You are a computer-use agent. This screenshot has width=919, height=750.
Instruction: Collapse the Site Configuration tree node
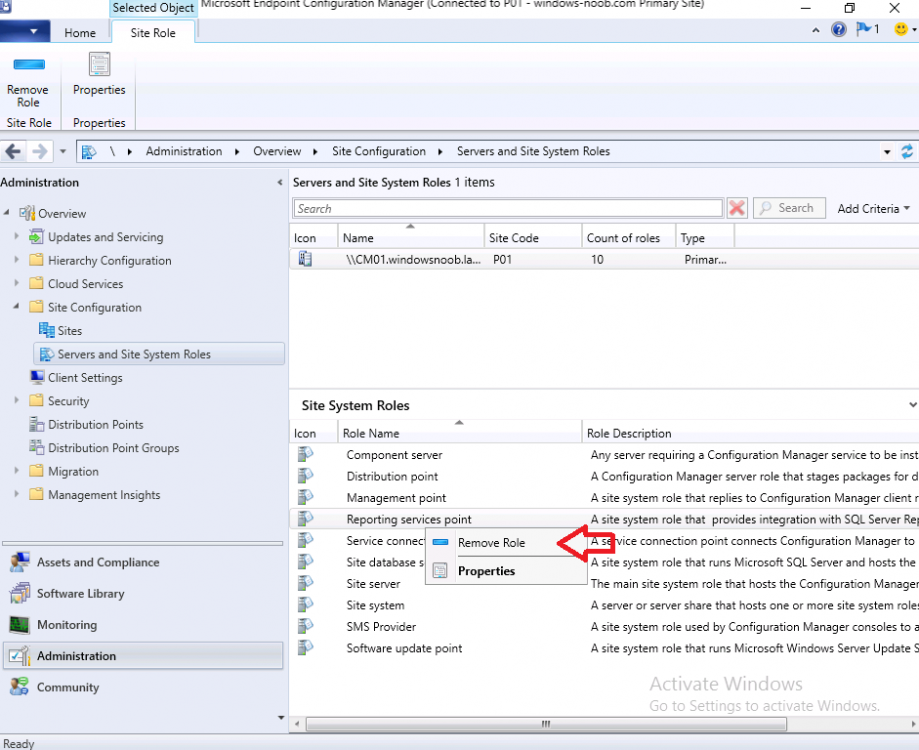[x=16, y=307]
